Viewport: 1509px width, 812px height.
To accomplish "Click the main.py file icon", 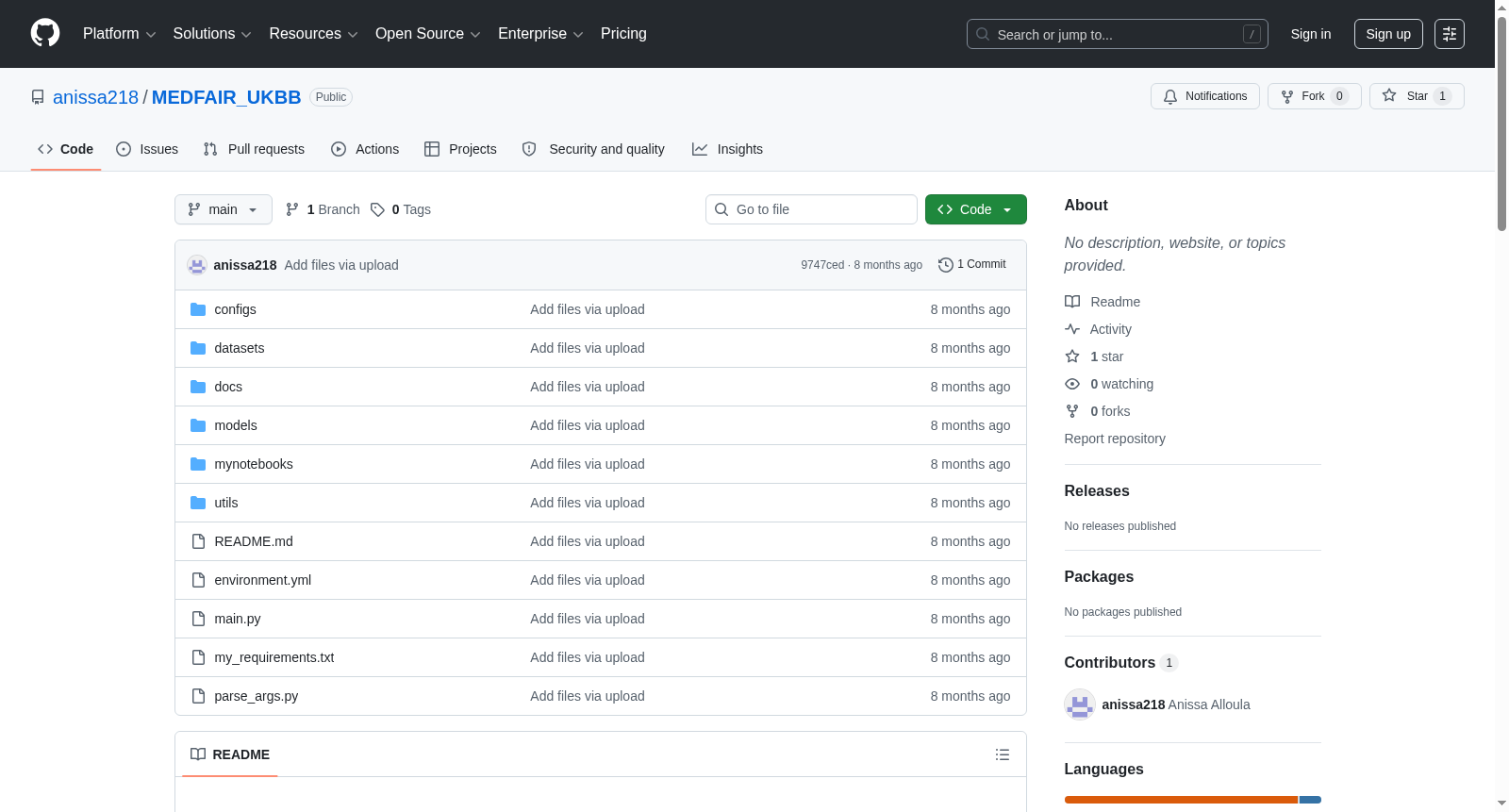I will click(198, 619).
